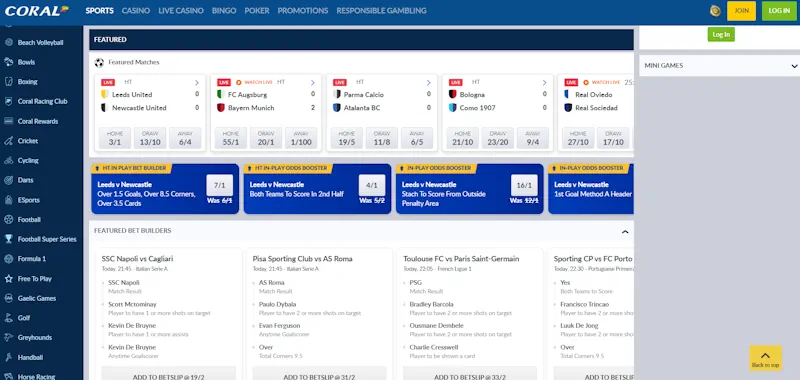Viewport: 800px width, 380px height.
Task: Collapse Featured Bet Builders section
Action: (625, 232)
